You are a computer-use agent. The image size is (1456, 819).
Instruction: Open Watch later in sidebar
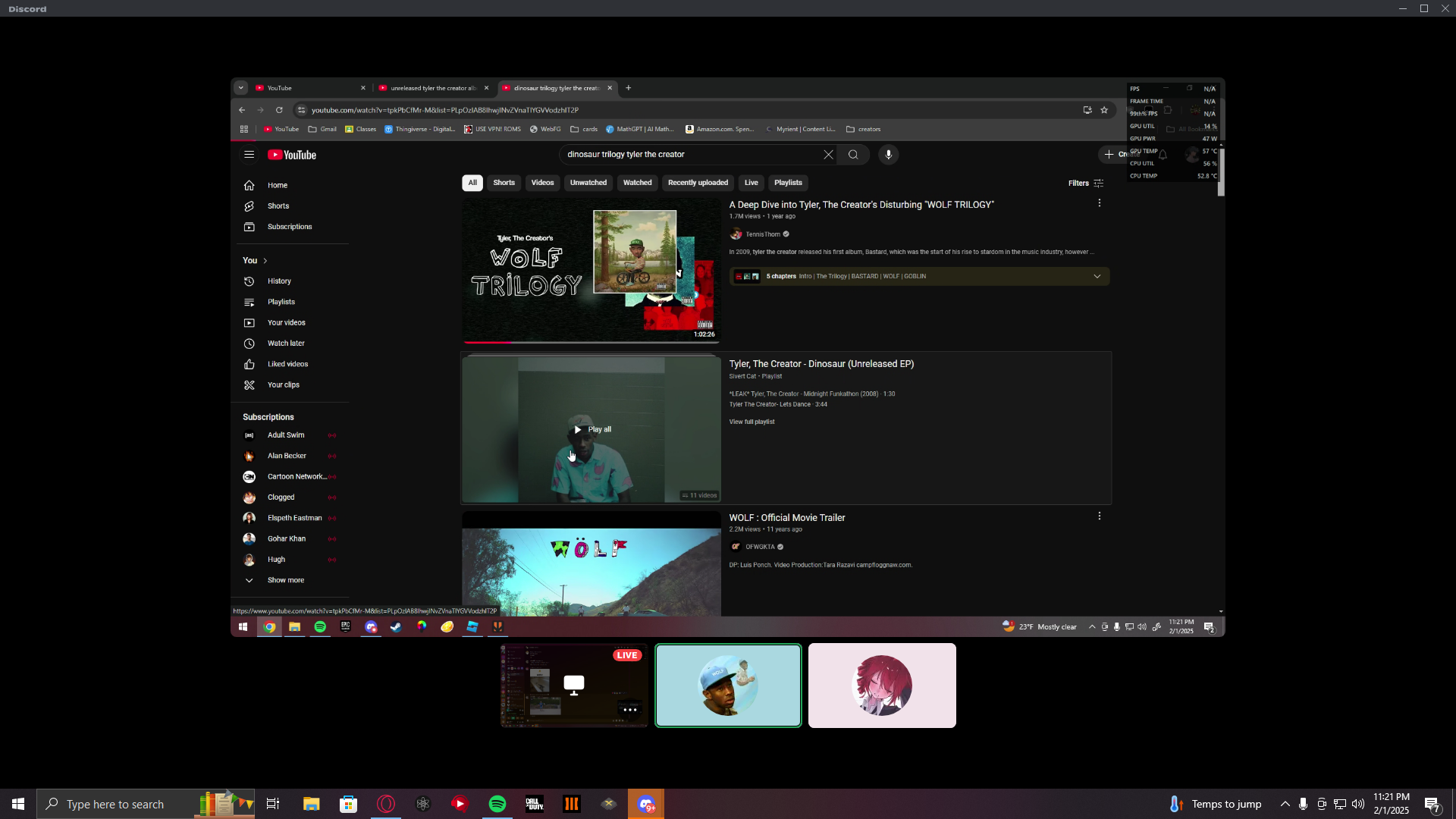click(x=285, y=344)
